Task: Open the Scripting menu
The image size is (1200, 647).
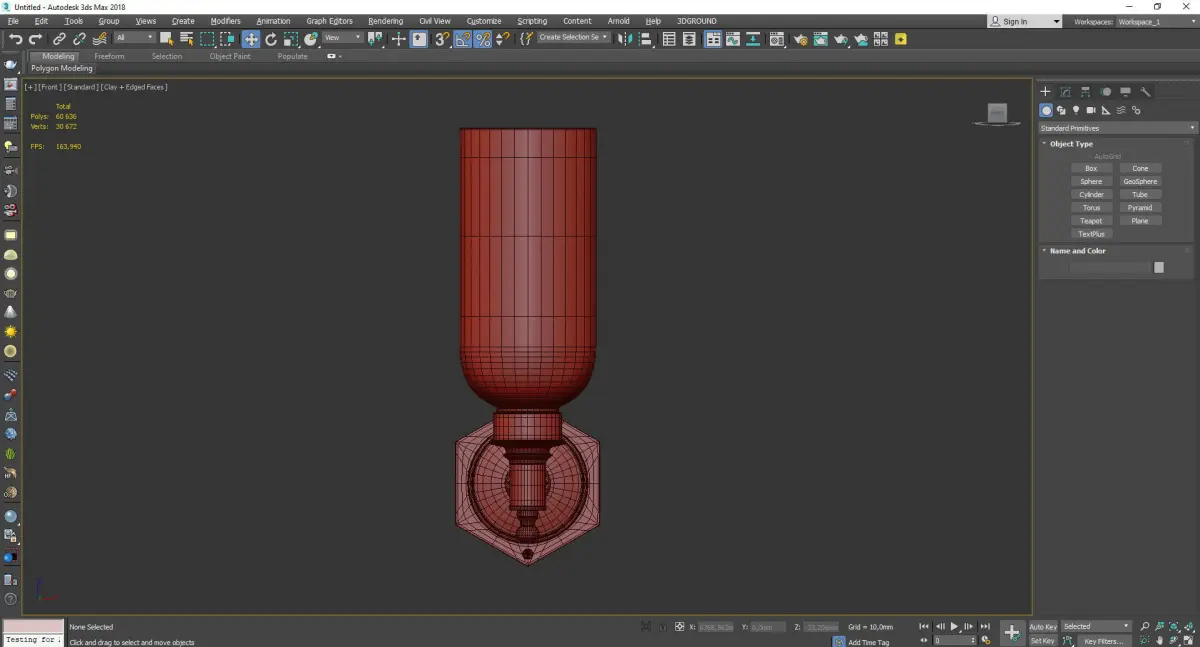Action: 532,21
